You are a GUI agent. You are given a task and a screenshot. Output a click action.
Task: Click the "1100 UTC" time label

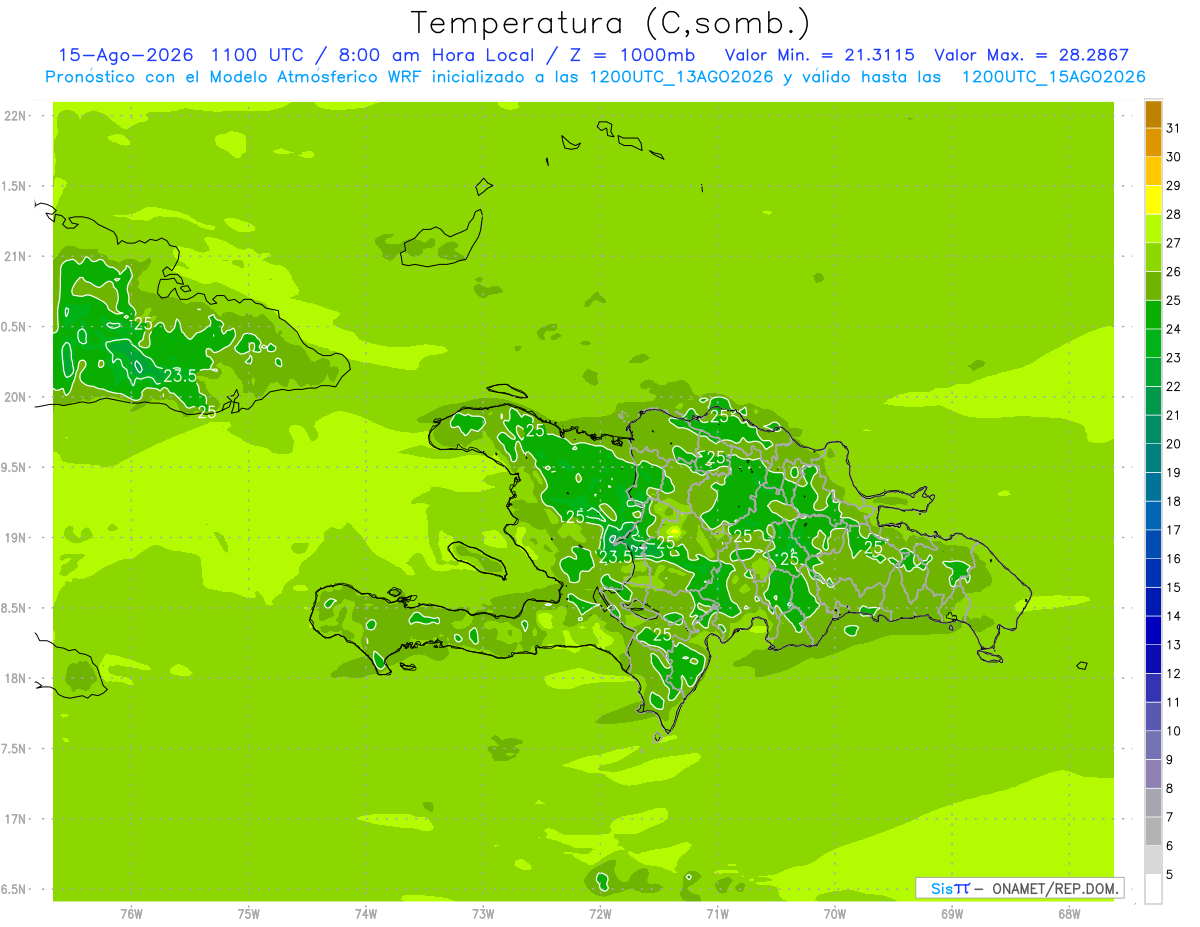[257, 55]
